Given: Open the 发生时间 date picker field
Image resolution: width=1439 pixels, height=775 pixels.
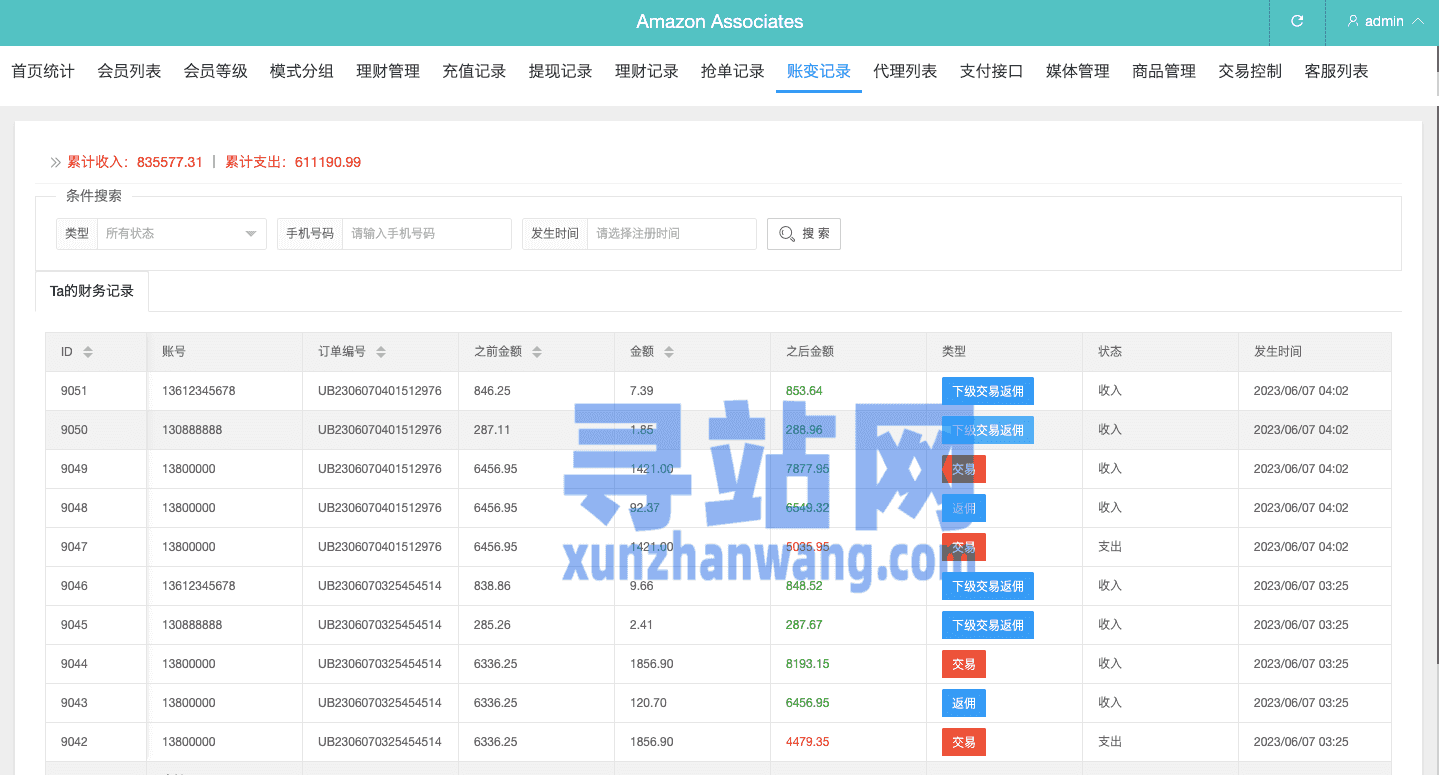Looking at the screenshot, I should 670,234.
